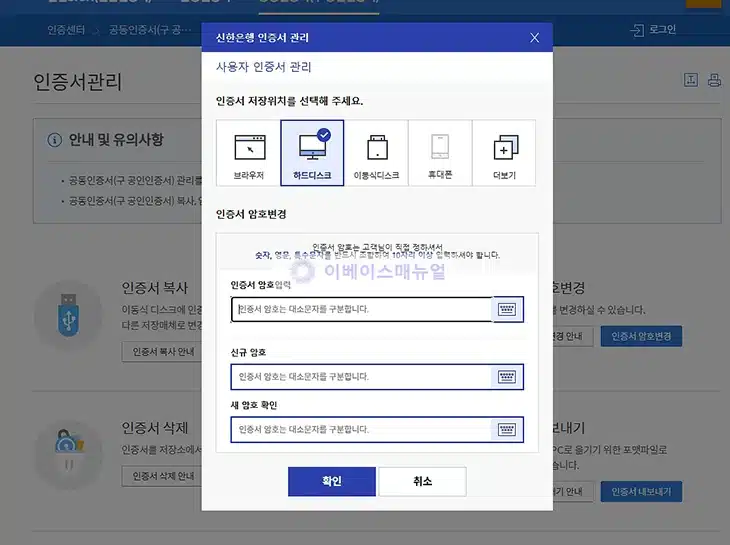This screenshot has width=730, height=545.
Task: Click the text size icon beside print
Action: point(691,80)
